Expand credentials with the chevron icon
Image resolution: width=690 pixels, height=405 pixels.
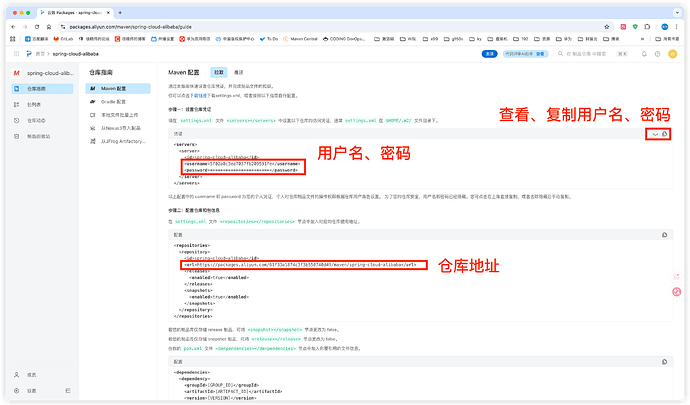[x=655, y=134]
